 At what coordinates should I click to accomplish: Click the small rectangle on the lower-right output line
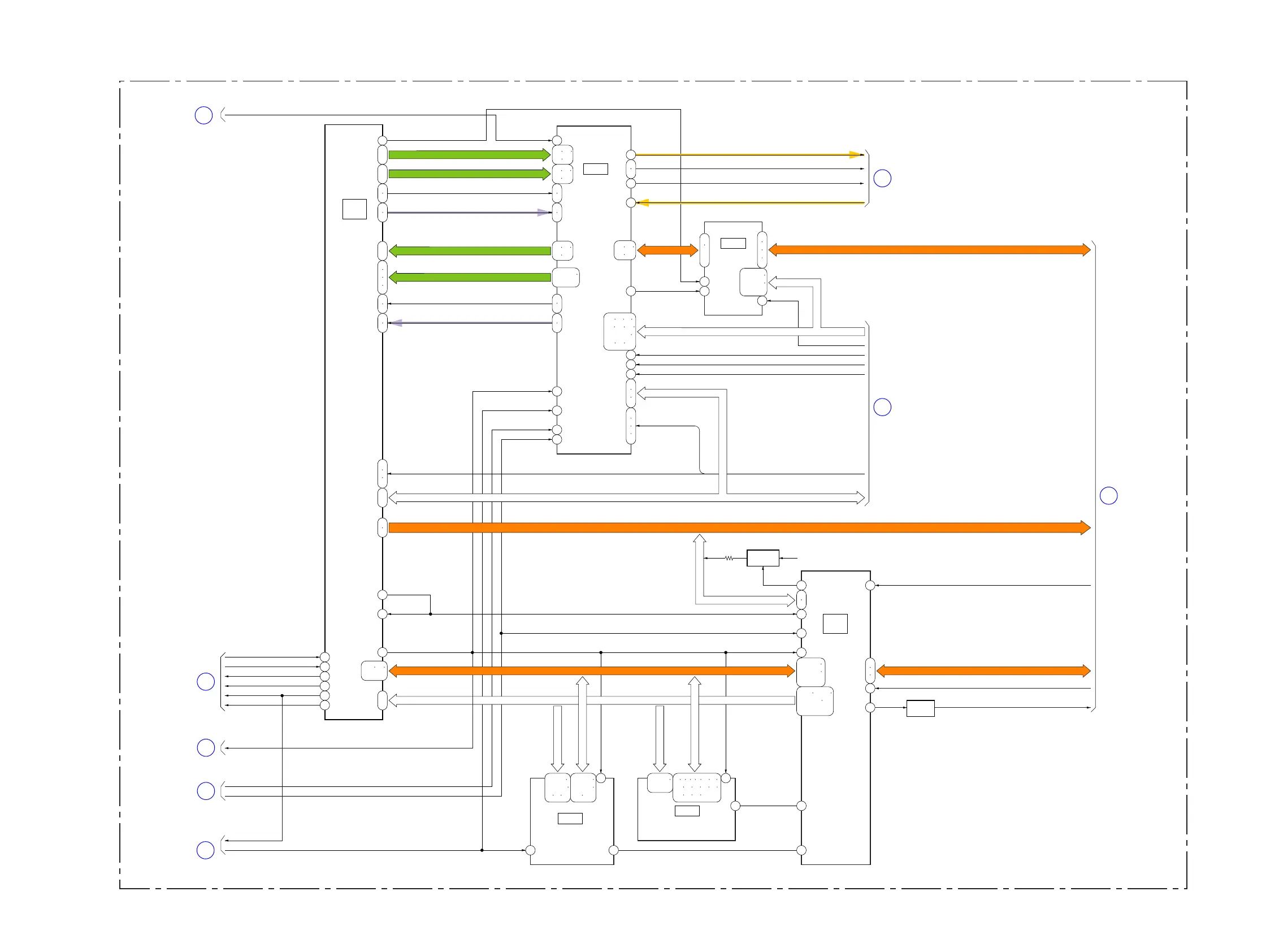[920, 708]
